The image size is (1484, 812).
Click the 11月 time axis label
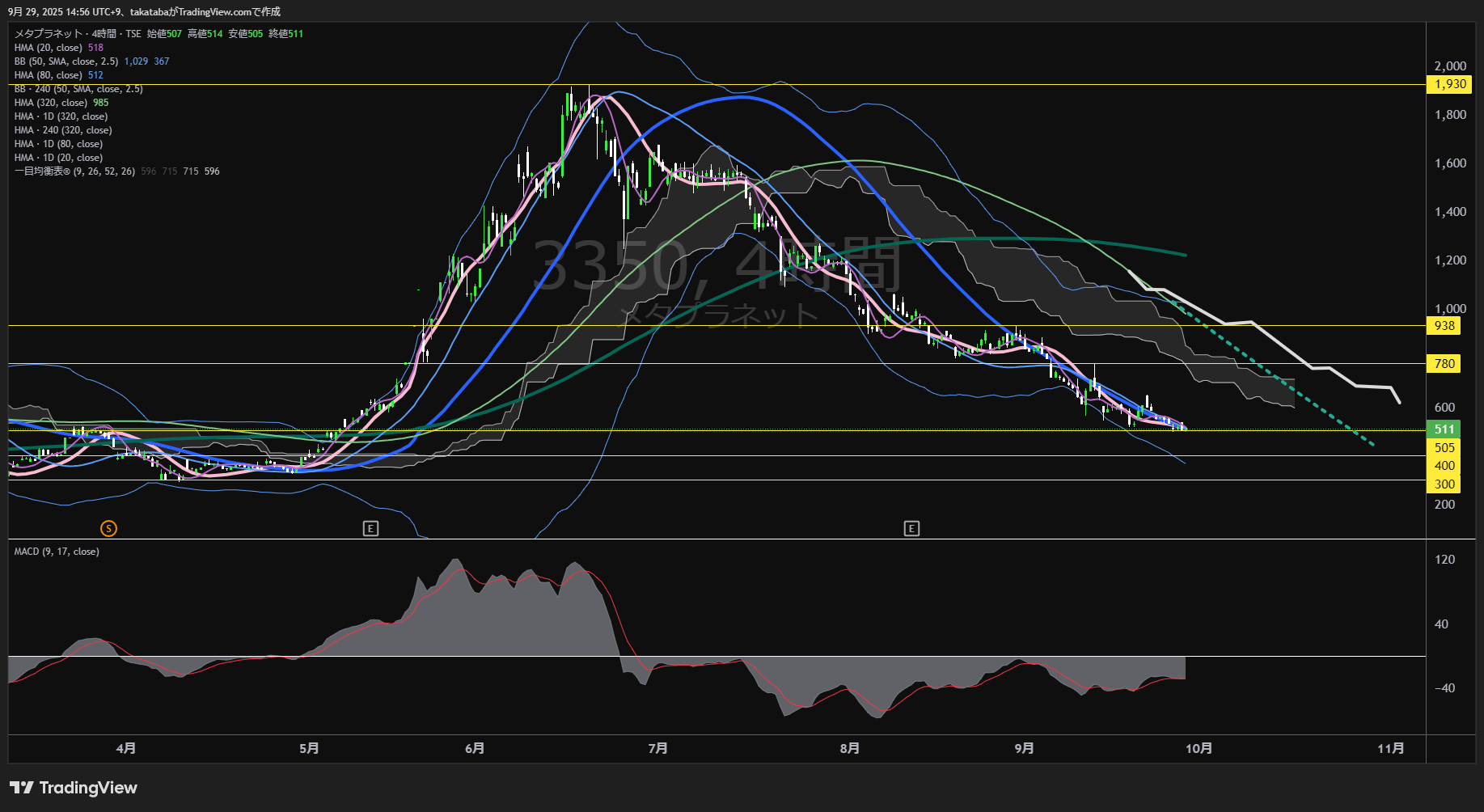click(x=1391, y=748)
